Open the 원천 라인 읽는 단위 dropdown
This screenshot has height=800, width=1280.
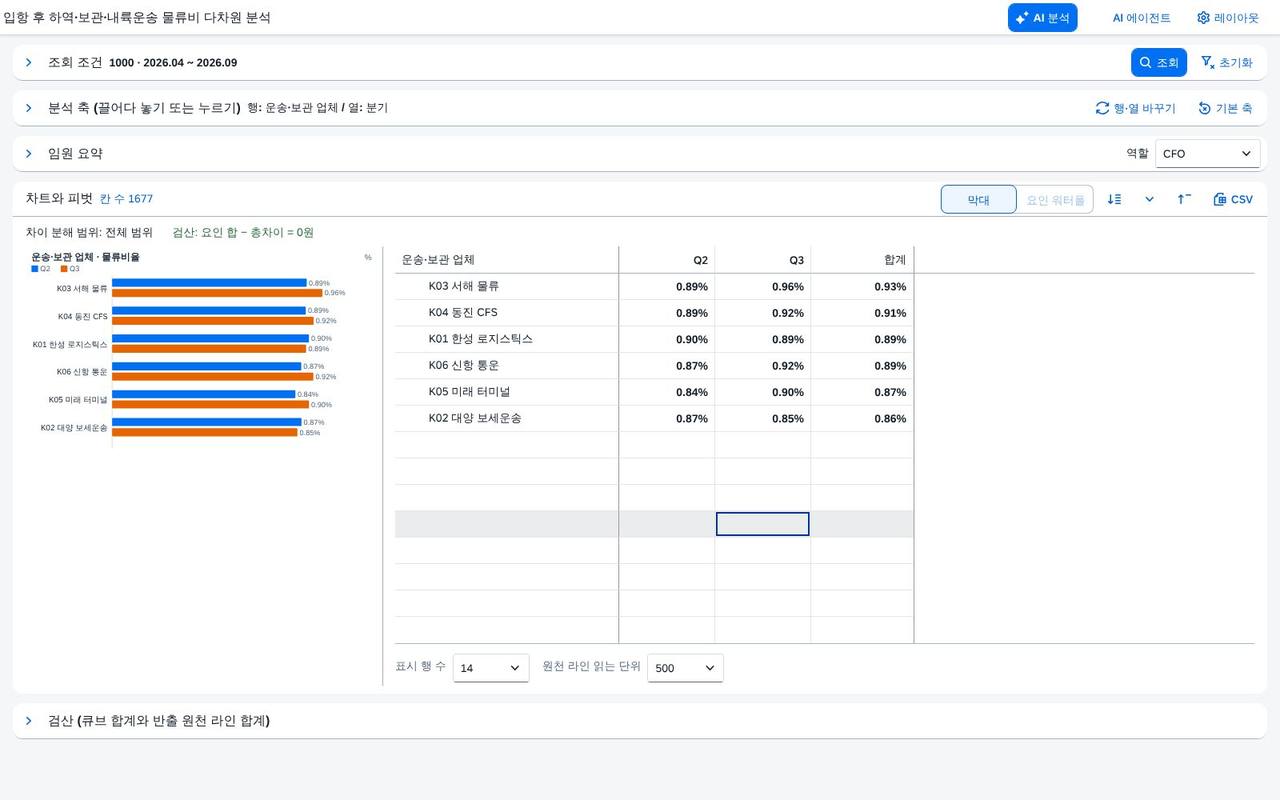685,668
